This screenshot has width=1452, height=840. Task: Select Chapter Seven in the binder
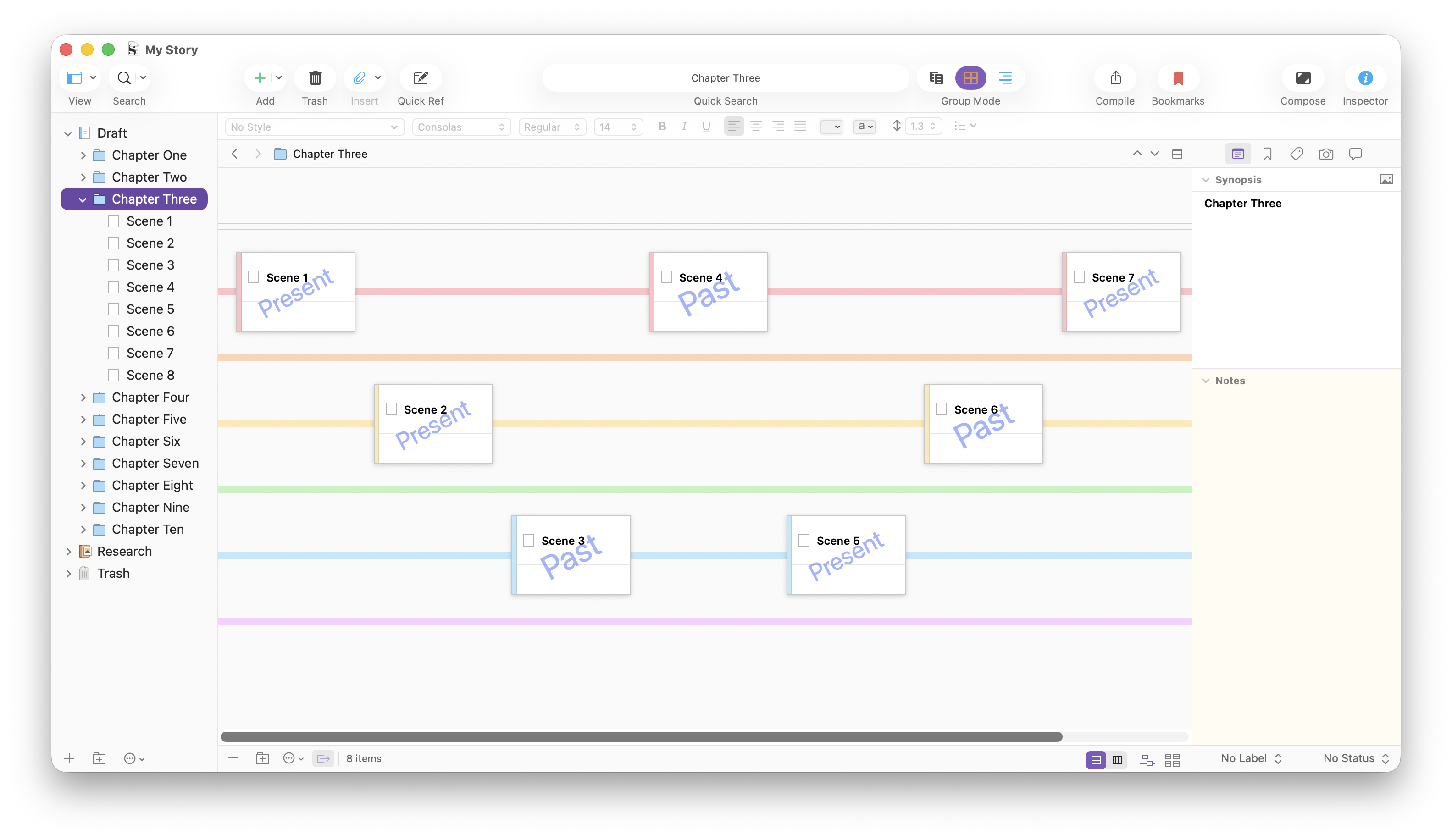[x=155, y=463]
